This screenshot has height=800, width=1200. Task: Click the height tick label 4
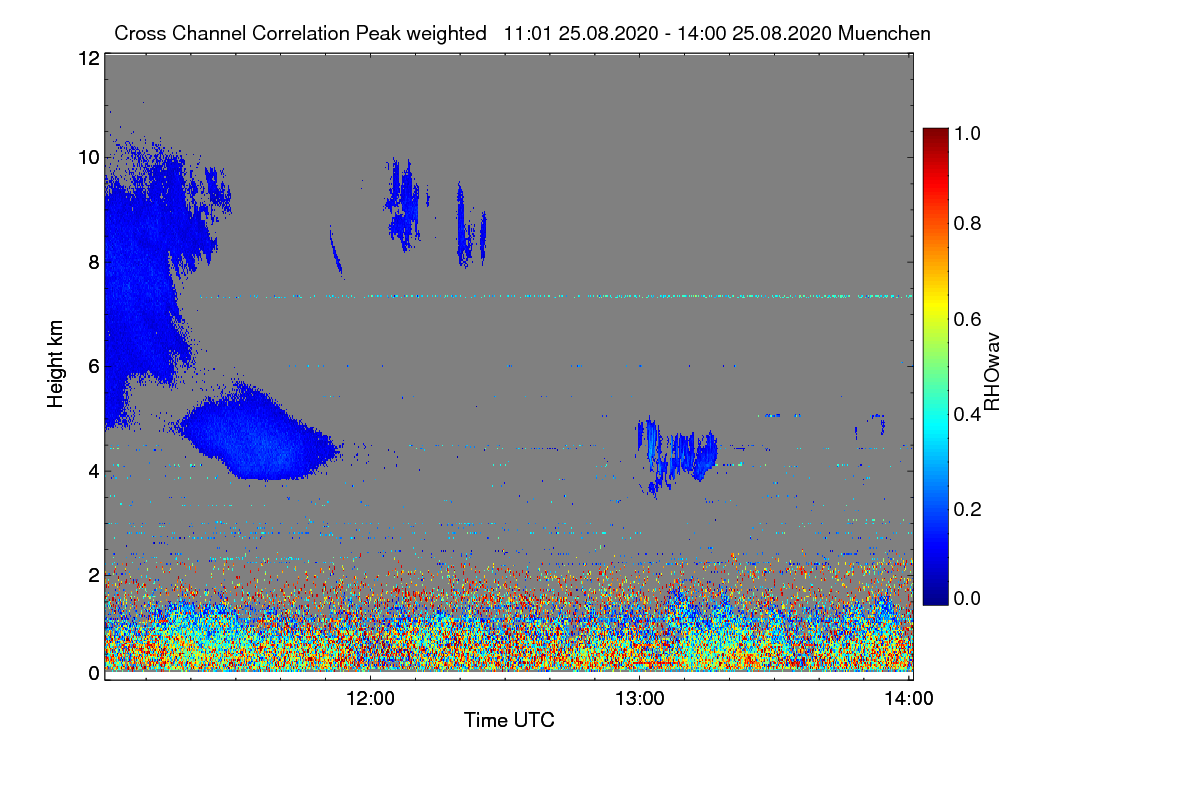click(93, 470)
